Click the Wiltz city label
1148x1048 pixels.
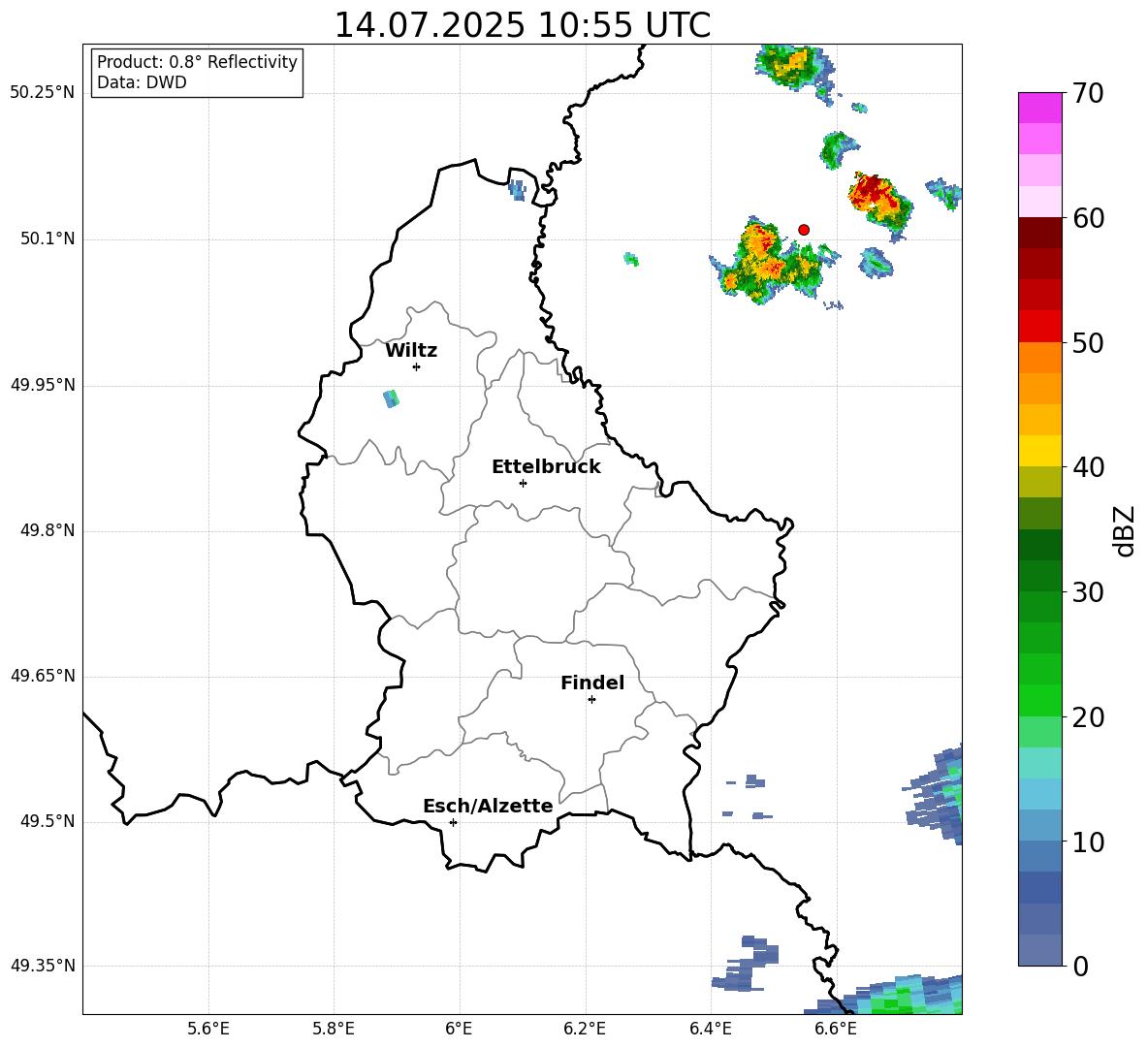point(411,351)
